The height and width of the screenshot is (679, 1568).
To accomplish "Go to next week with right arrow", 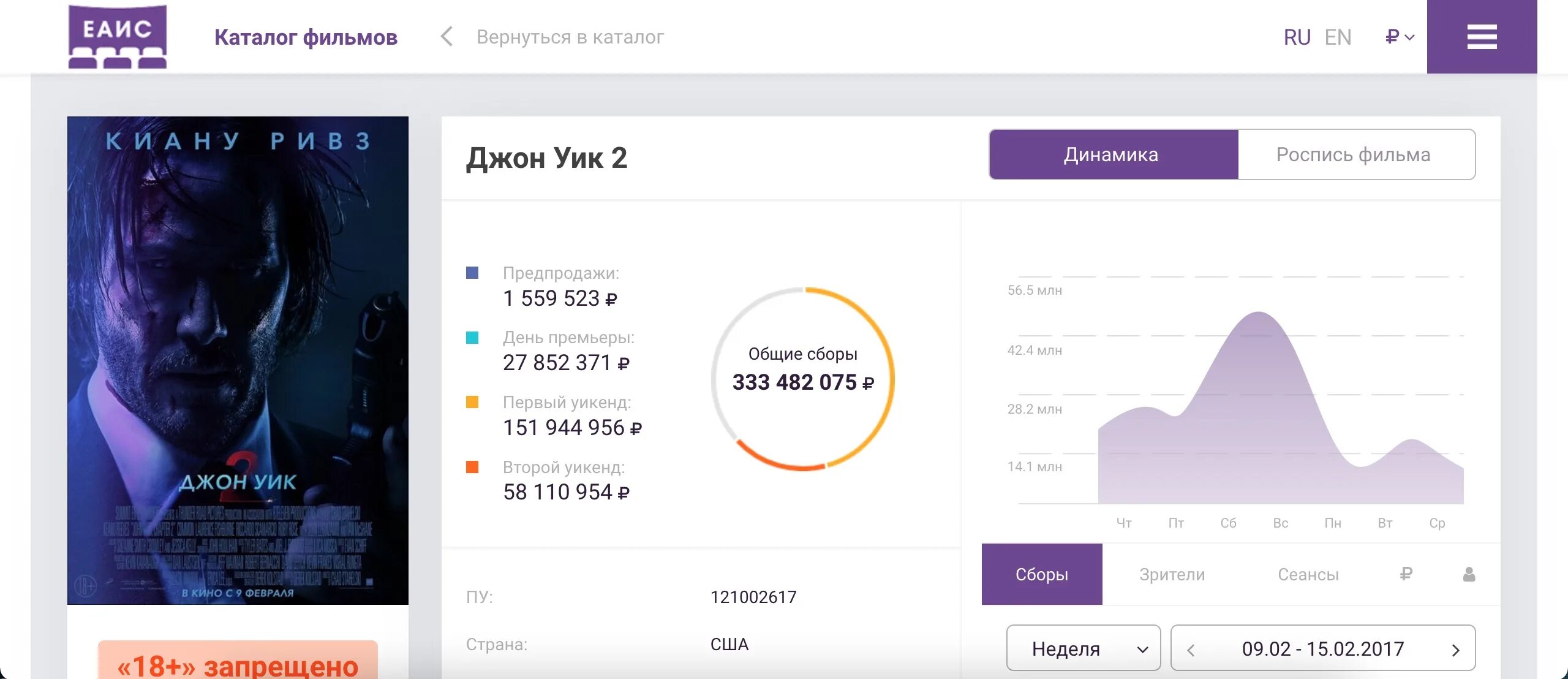I will (x=1455, y=650).
